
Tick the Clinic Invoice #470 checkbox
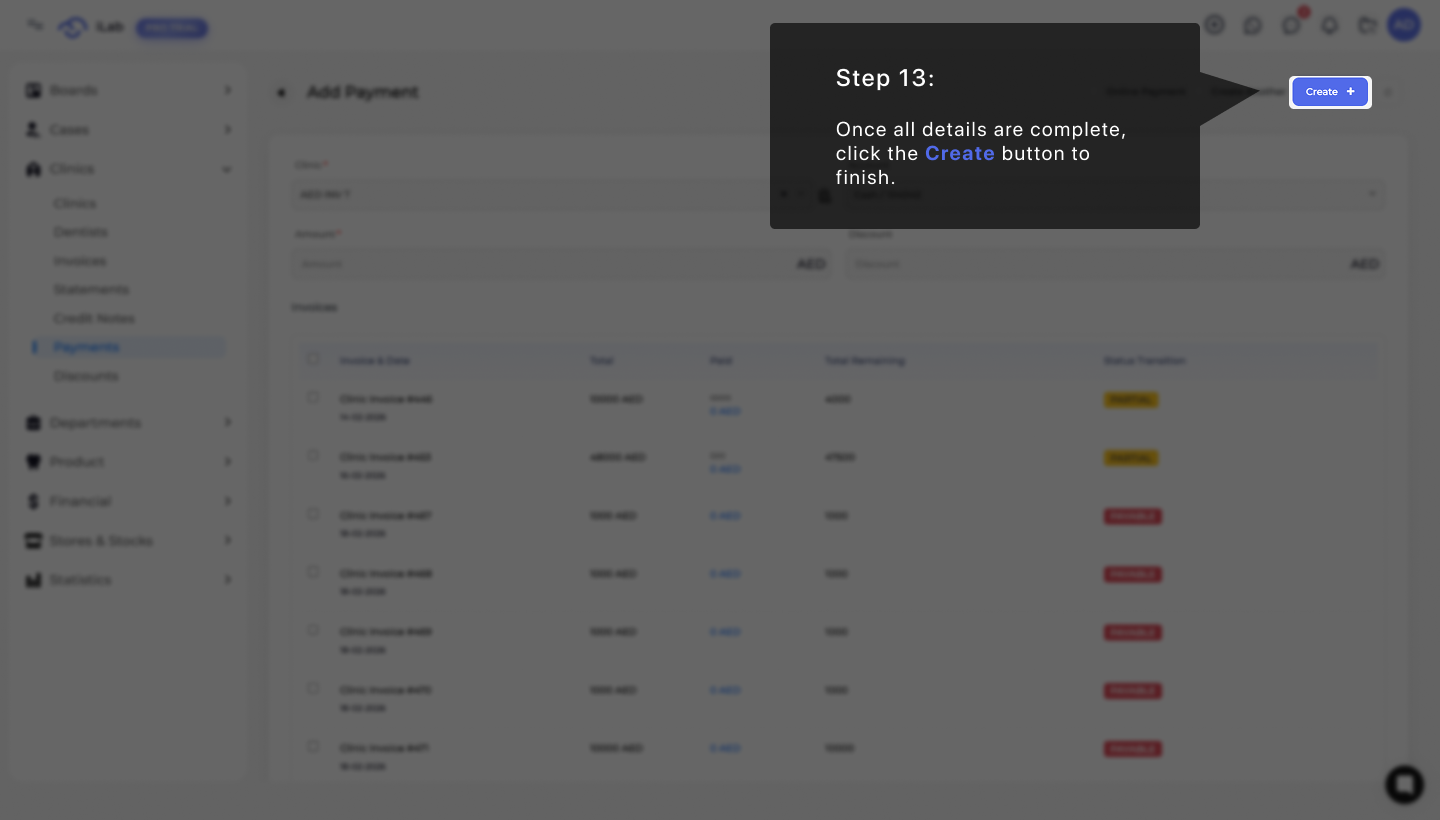(313, 688)
